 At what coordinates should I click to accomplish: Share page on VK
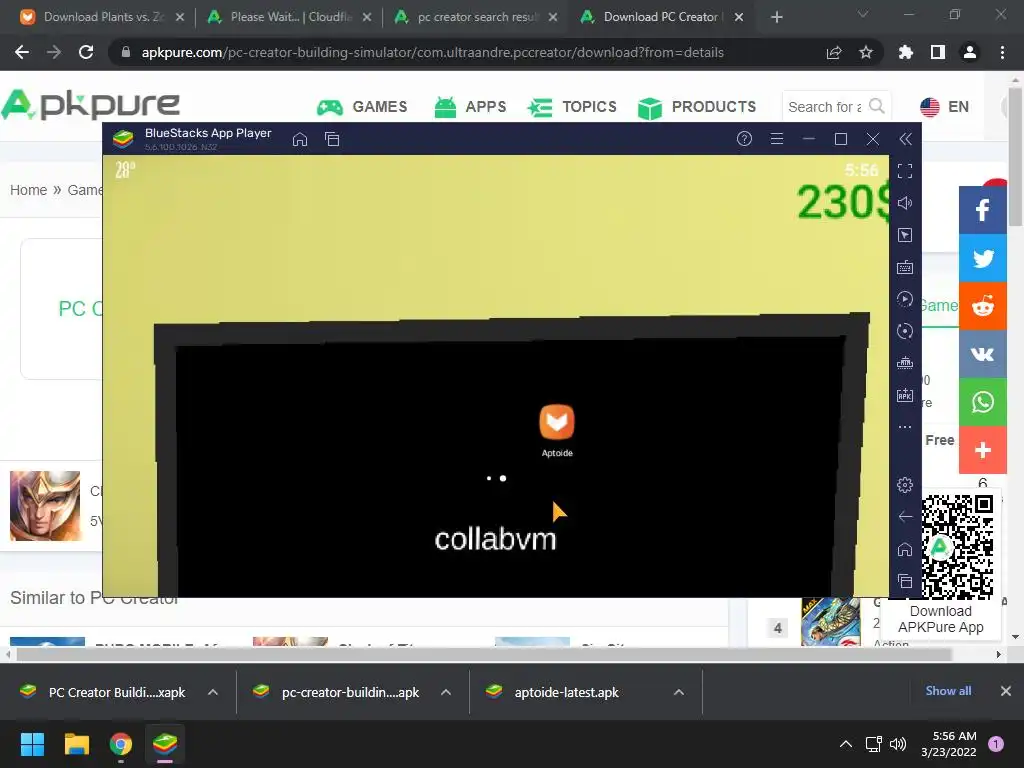point(983,354)
